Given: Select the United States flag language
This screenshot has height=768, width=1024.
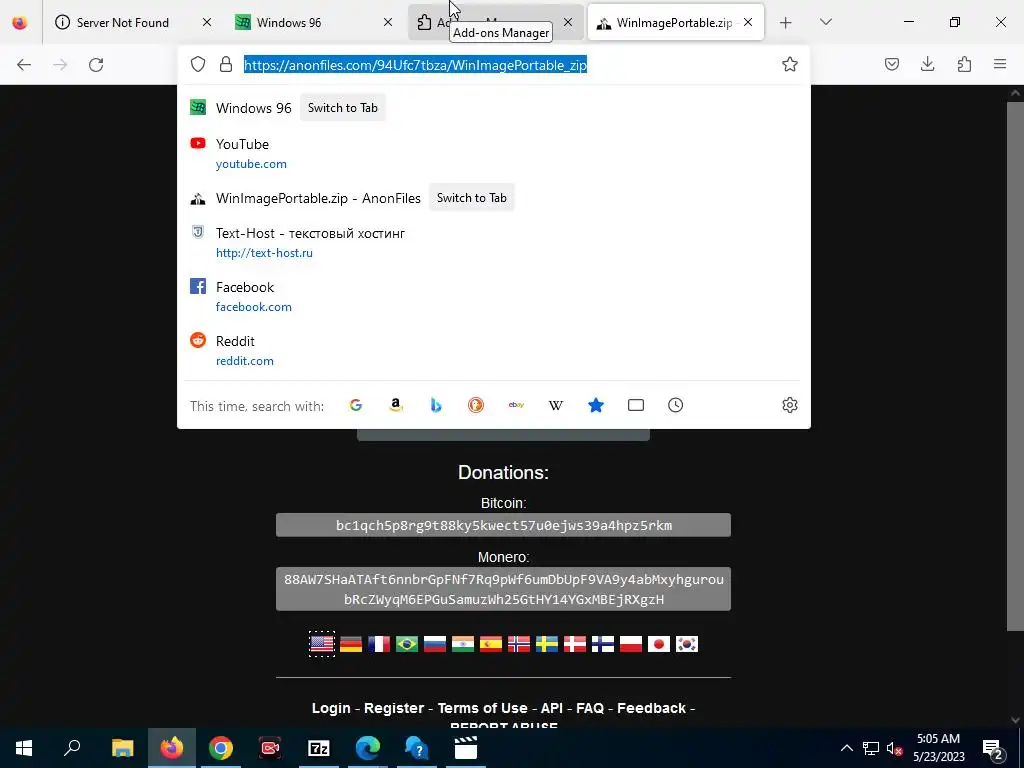Looking at the screenshot, I should [321, 644].
